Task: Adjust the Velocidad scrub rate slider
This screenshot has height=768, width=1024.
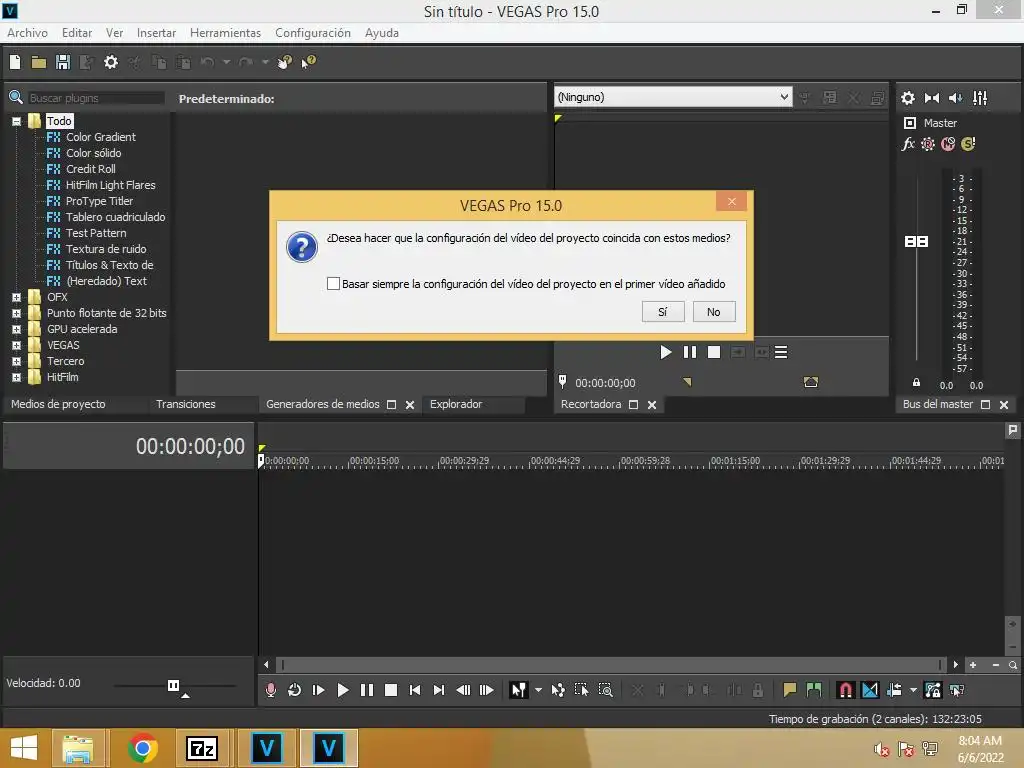Action: 174,686
